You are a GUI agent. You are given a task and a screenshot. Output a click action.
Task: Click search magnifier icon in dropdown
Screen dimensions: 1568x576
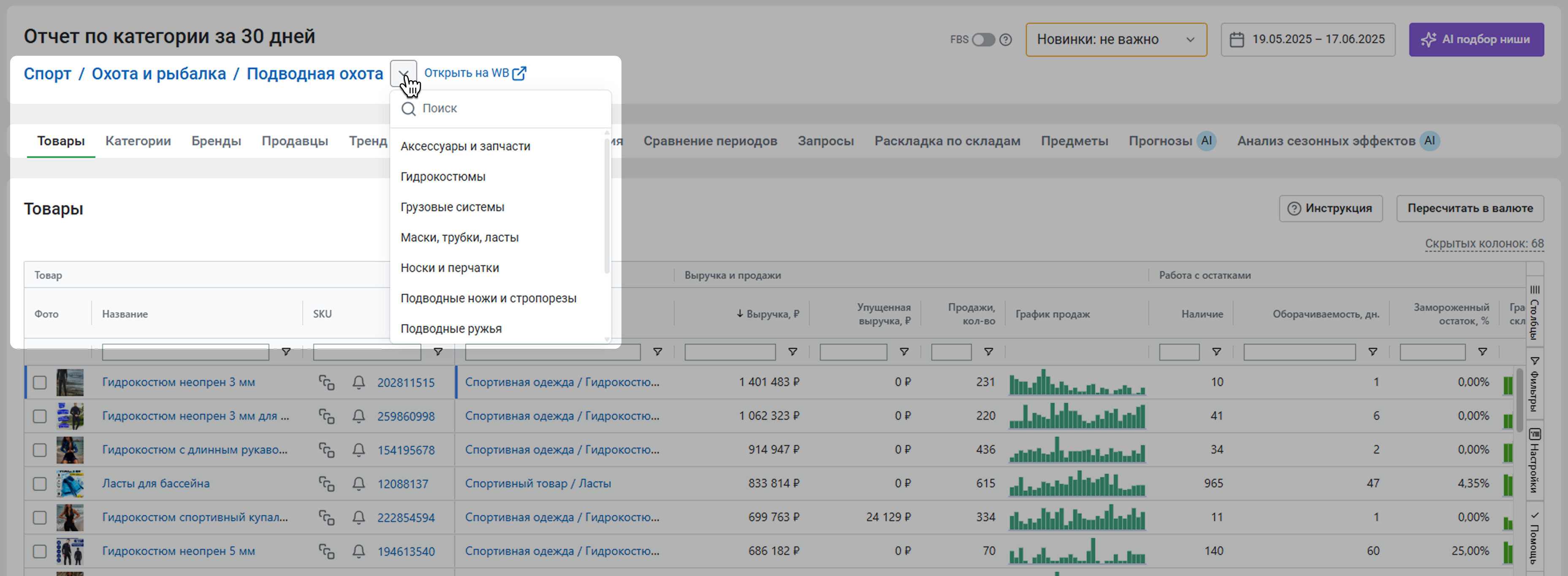point(408,109)
